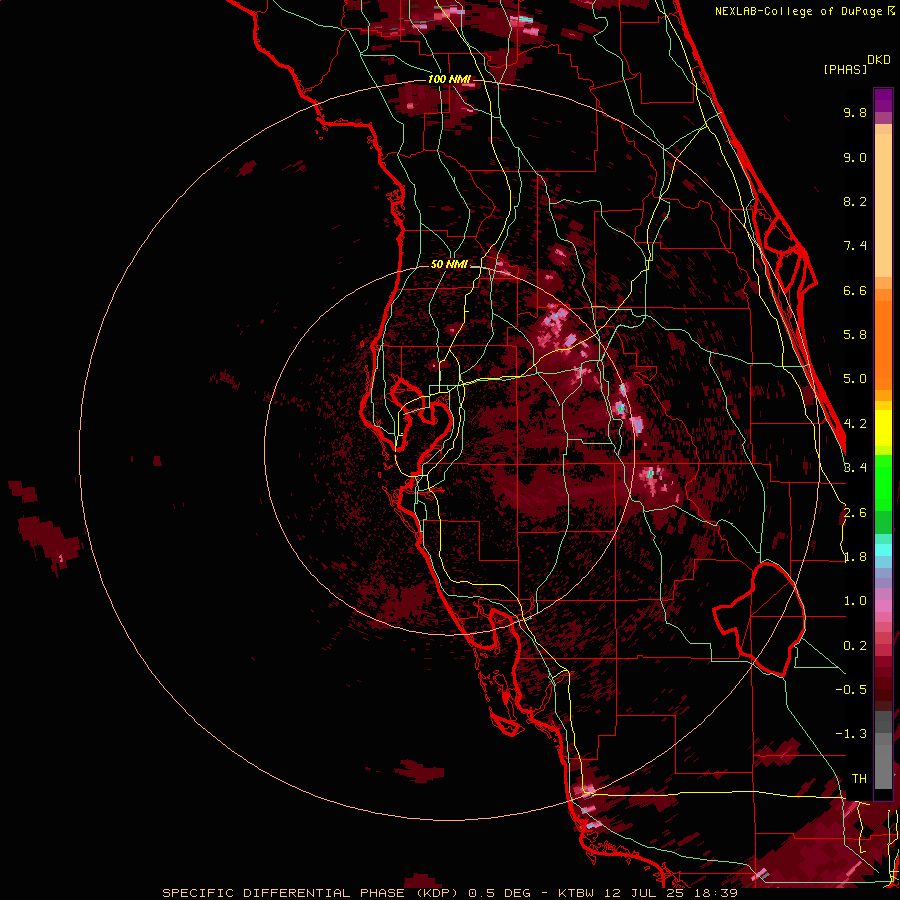The image size is (900, 900).
Task: Pick the gray bottom segment of the color scale
Action: coord(883,761)
